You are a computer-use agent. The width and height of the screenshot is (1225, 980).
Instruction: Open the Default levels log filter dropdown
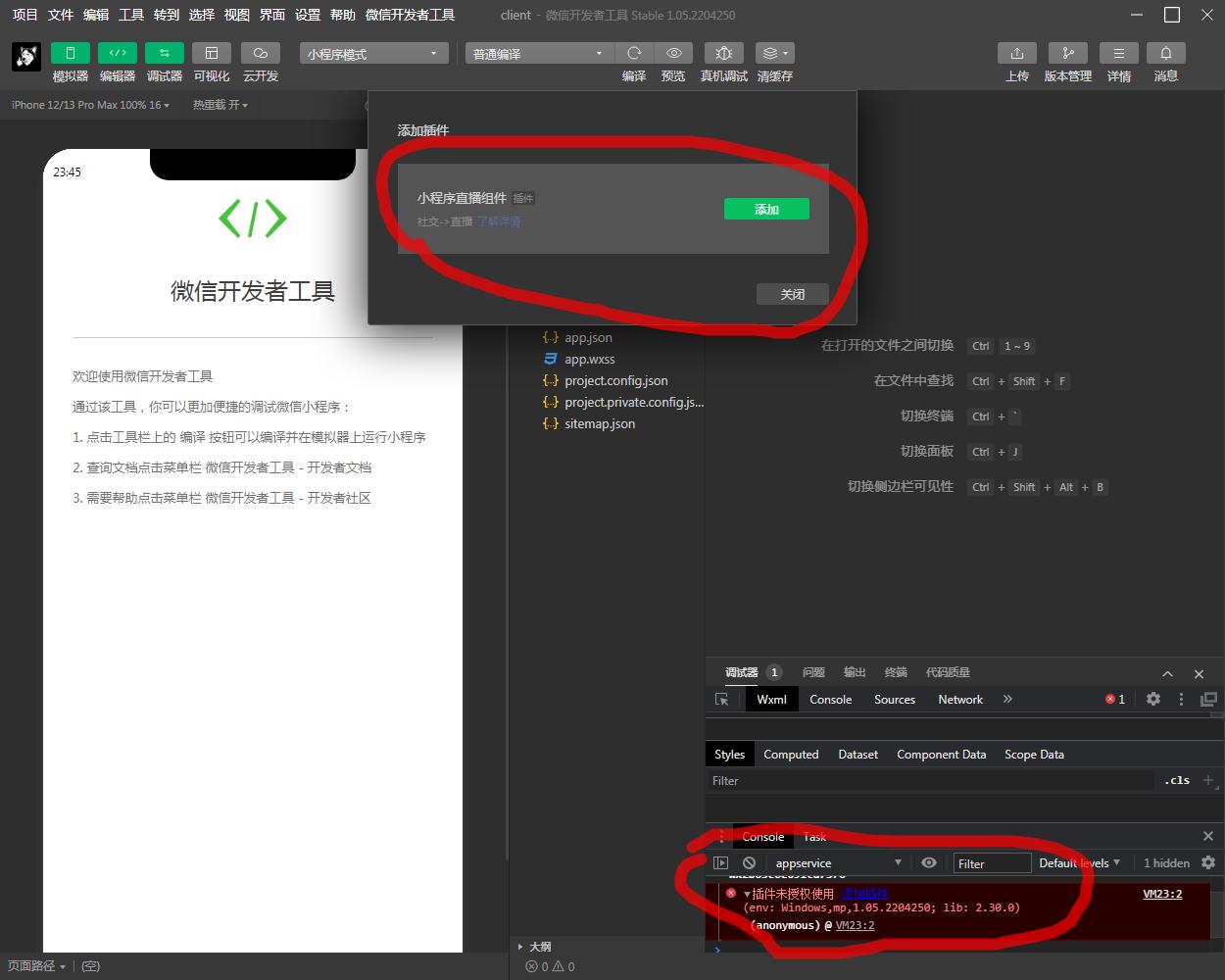click(1079, 862)
